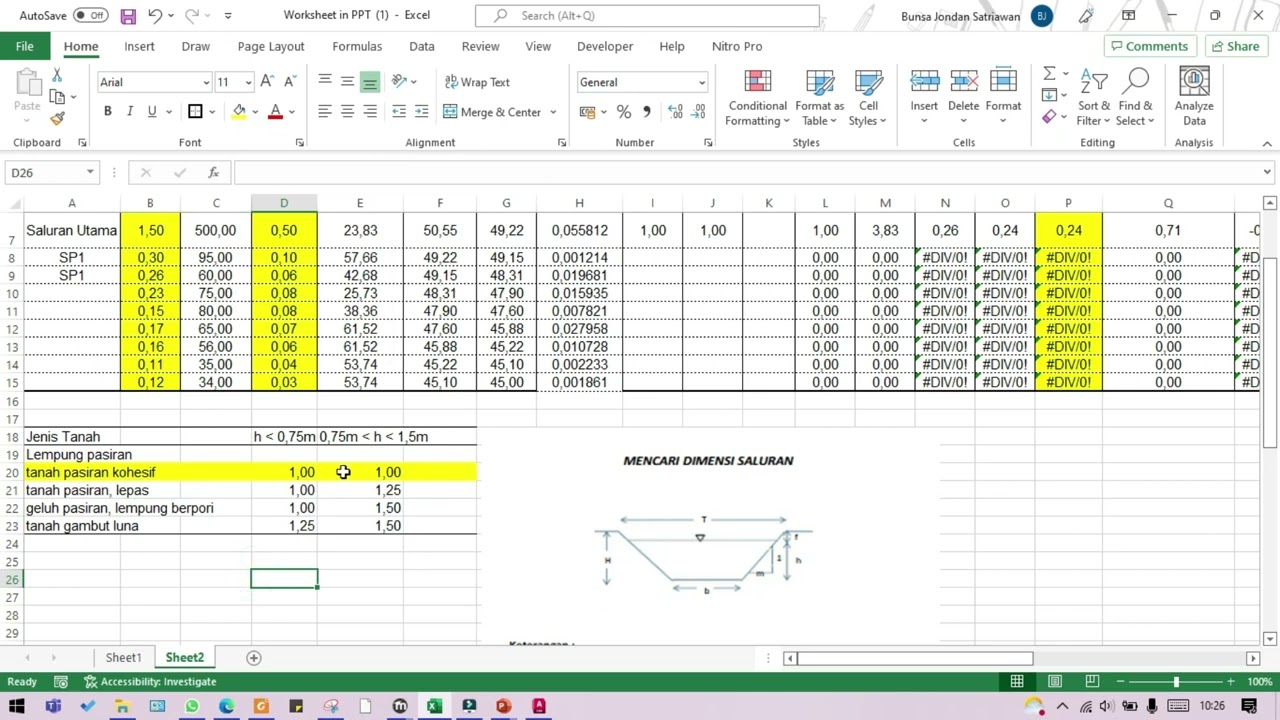Viewport: 1280px width, 720px height.
Task: Open the Merge & Center dropdown arrow
Action: click(552, 112)
